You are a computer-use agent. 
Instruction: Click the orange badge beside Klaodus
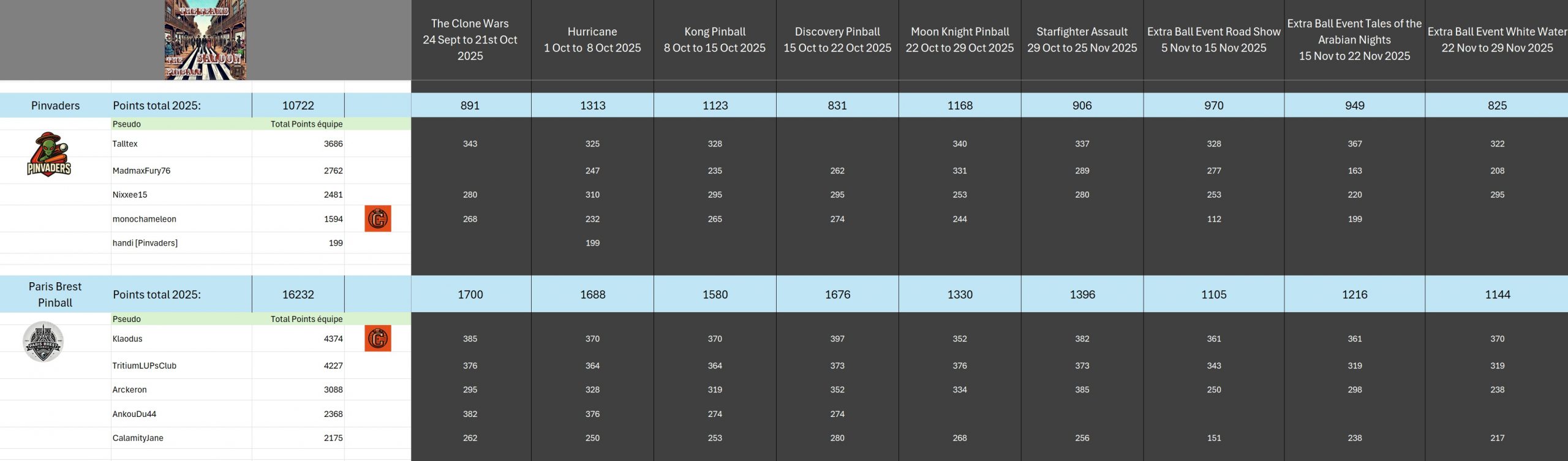pos(378,339)
